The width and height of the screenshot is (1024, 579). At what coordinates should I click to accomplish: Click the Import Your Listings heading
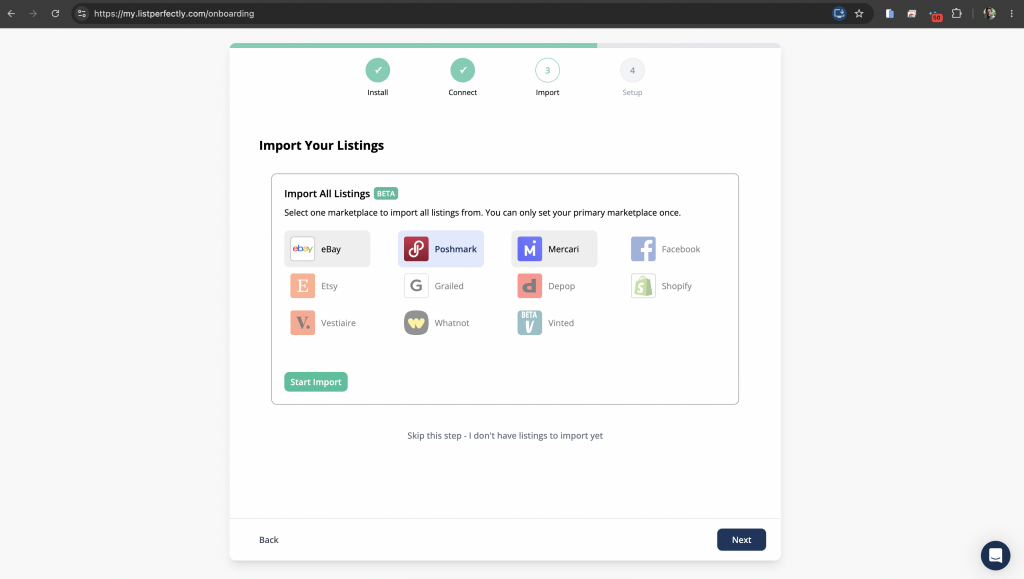pos(321,146)
